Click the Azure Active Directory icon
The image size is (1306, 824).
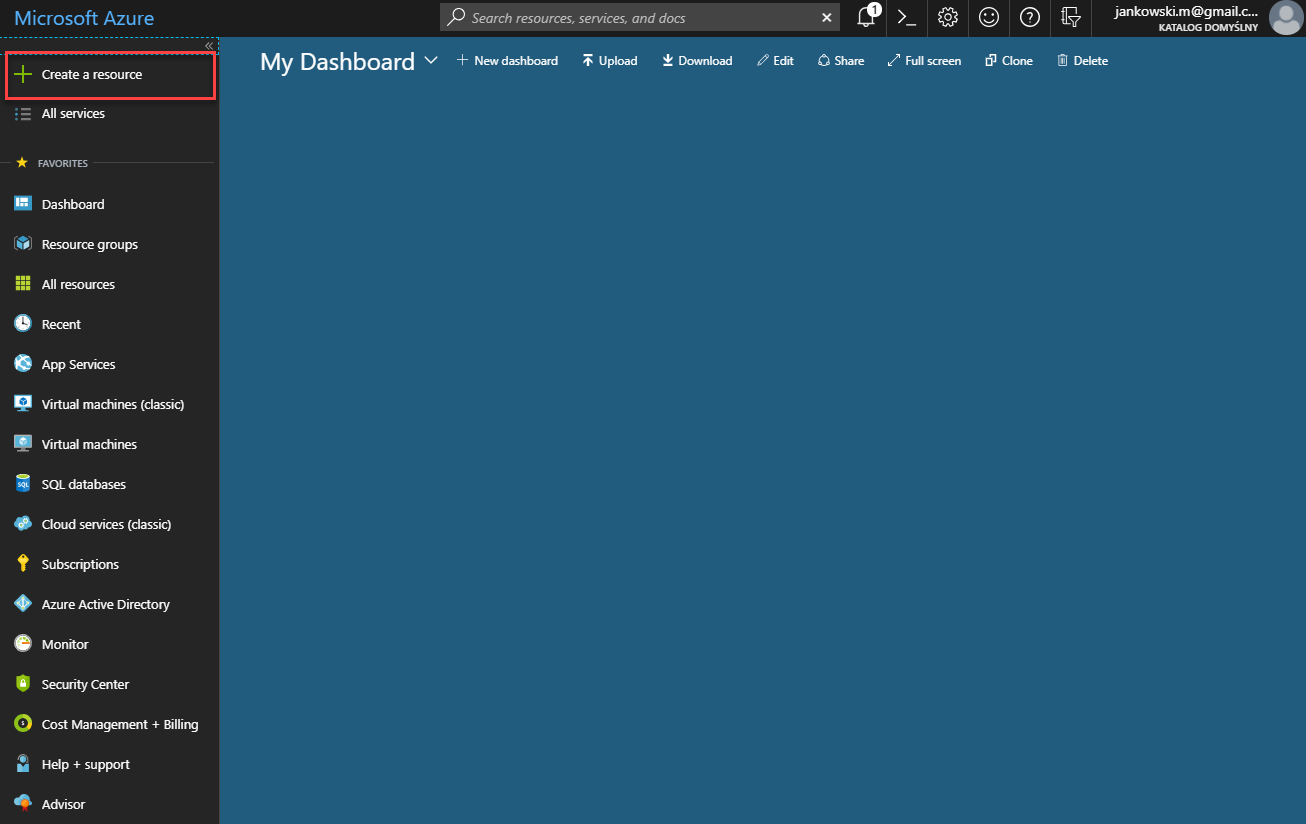[23, 604]
